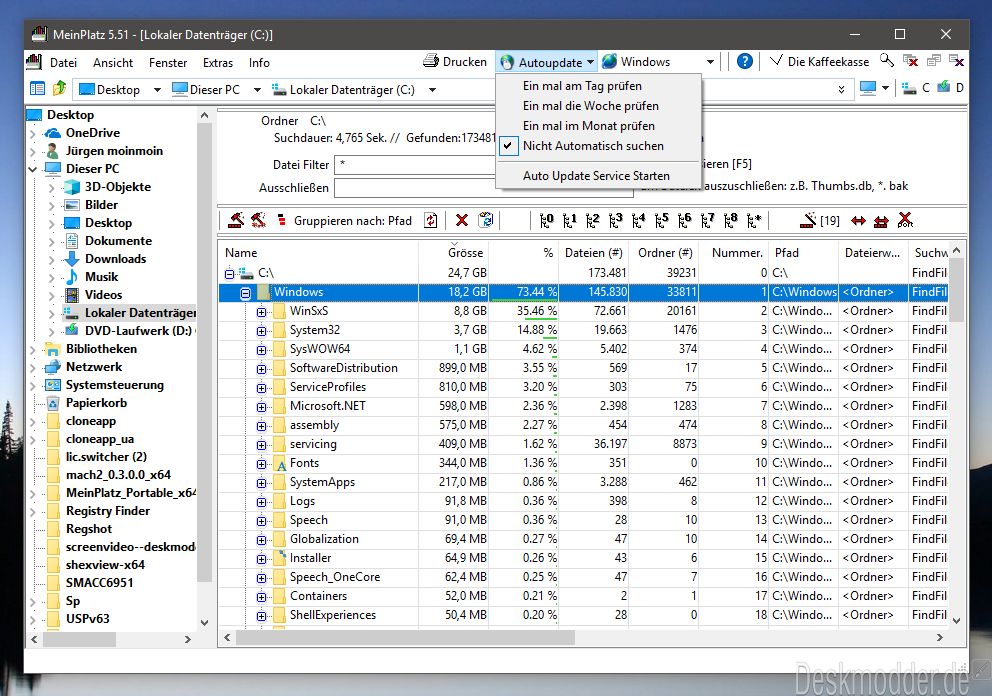Click the window icon with red X
Screen dimensions: 992x696
tap(910, 61)
